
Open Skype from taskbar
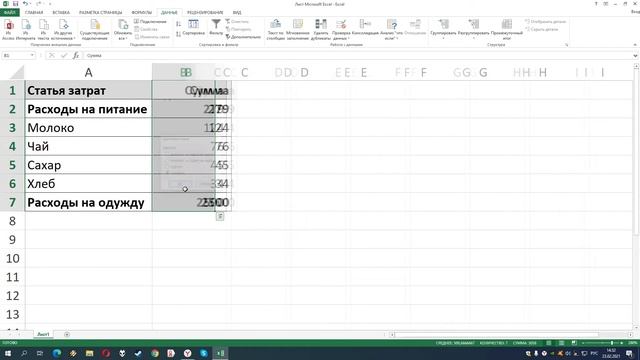point(204,353)
